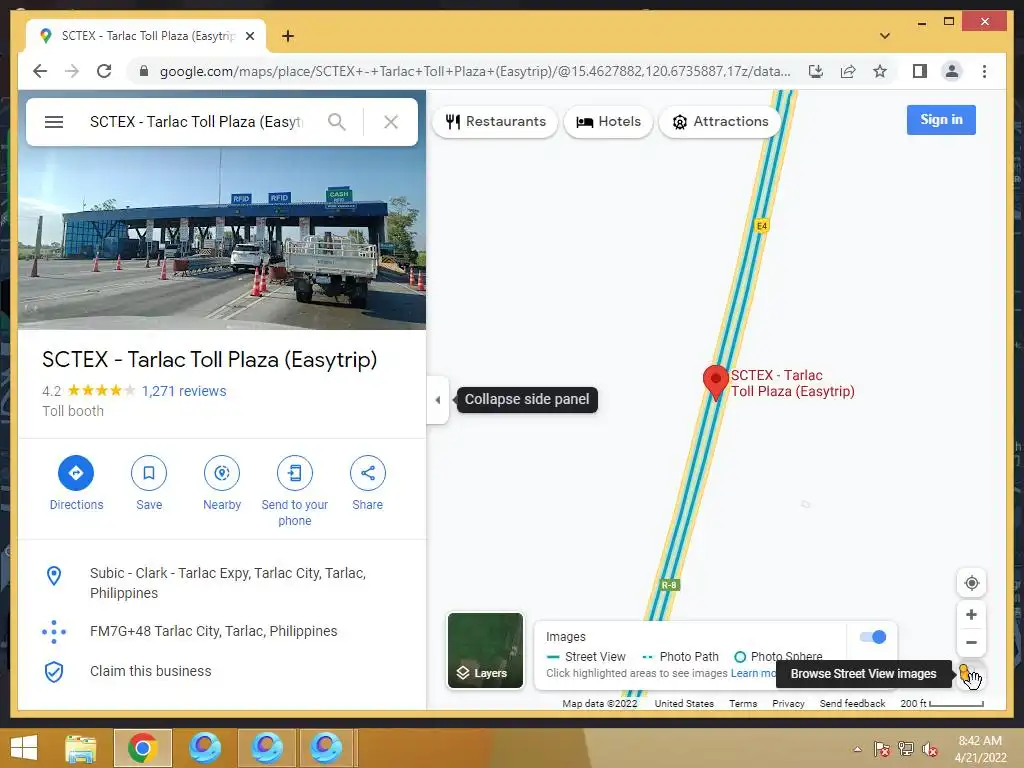1024x768 pixels.
Task: Click the plus code dots icon
Action: (x=54, y=632)
